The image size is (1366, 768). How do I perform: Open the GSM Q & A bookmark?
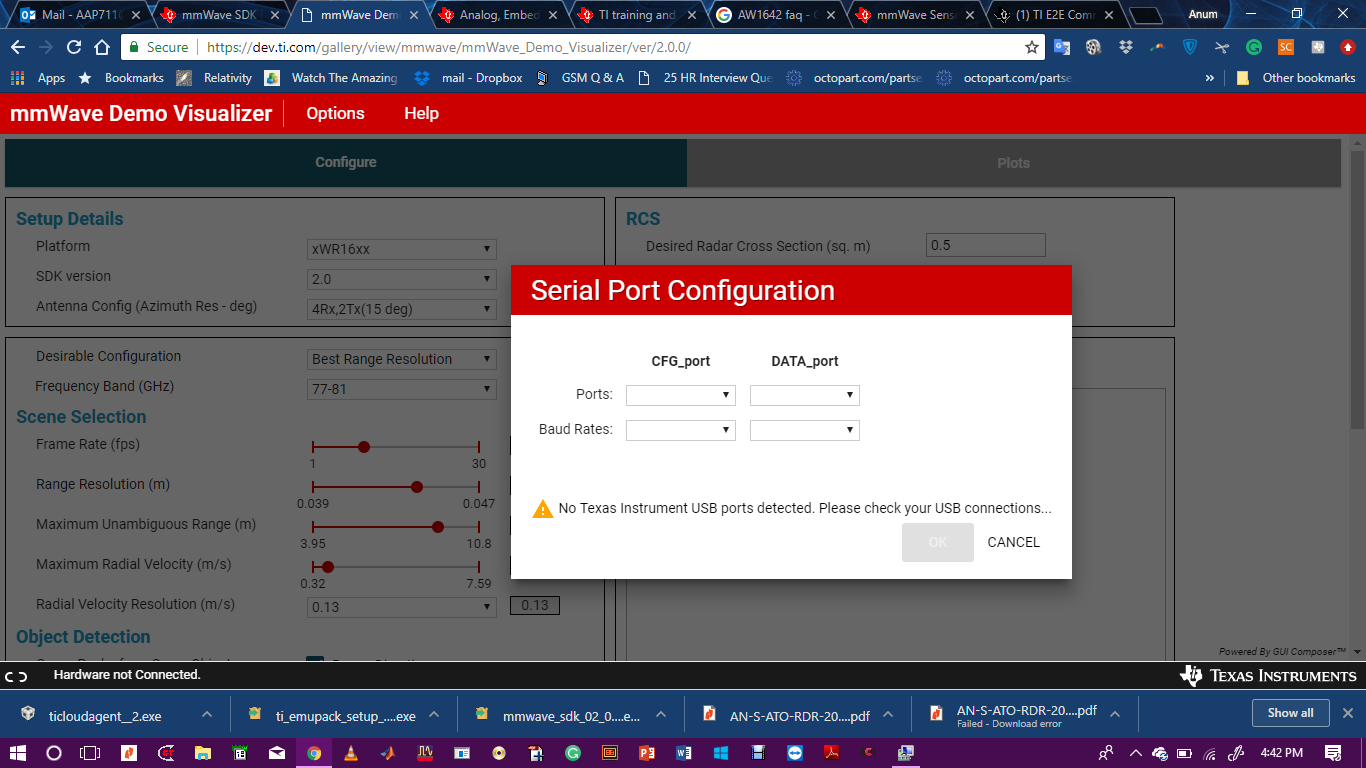579,78
